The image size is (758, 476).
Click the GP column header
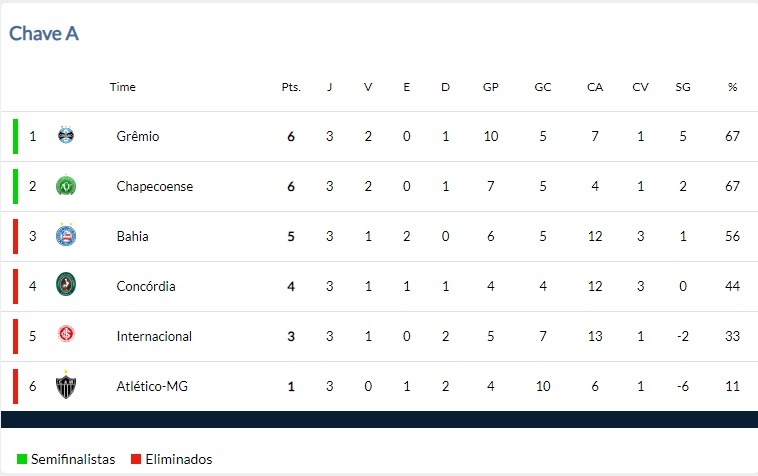[x=491, y=87]
